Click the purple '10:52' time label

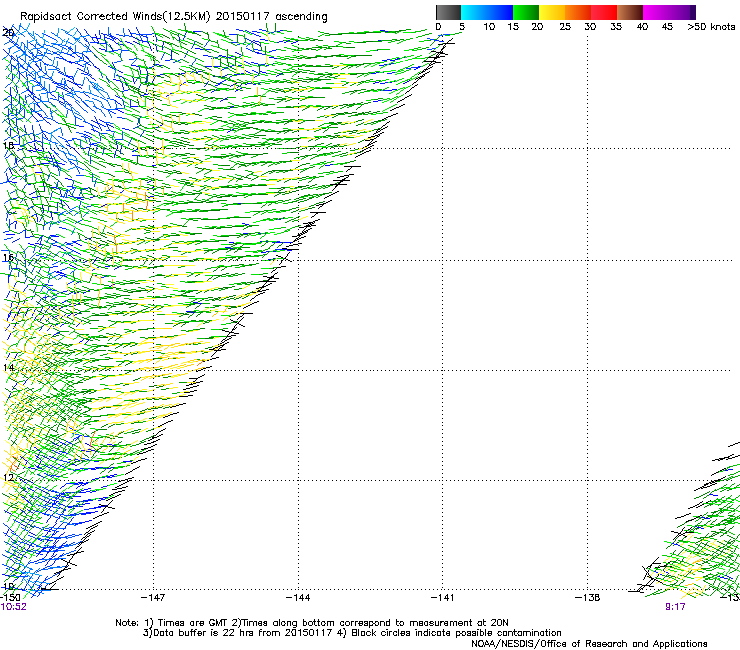coord(14,607)
